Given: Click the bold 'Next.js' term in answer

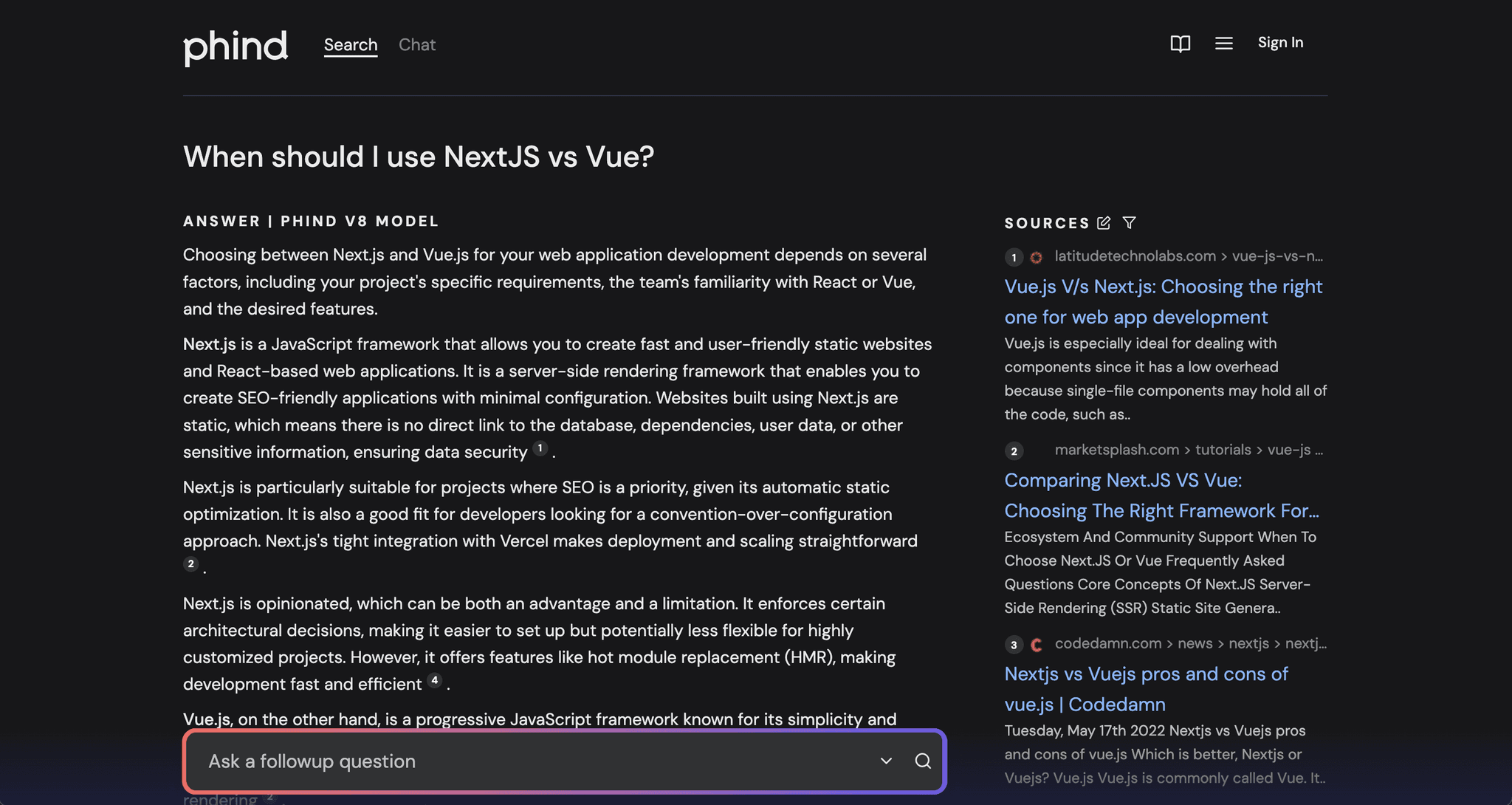Looking at the screenshot, I should [x=210, y=344].
